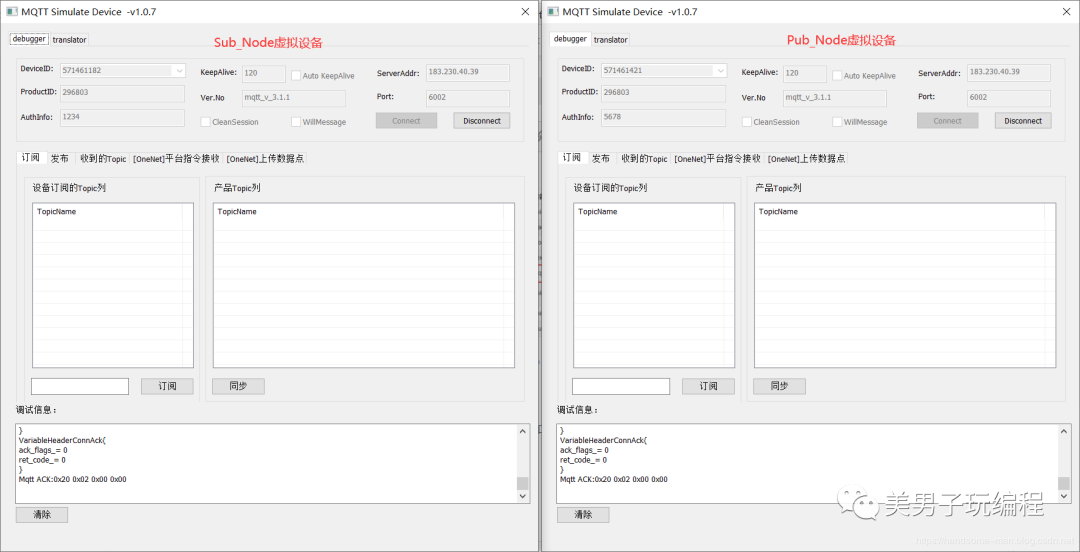Click debug log scrollbar thumb in Sub_Node
This screenshot has width=1080, height=552.
pos(523,483)
